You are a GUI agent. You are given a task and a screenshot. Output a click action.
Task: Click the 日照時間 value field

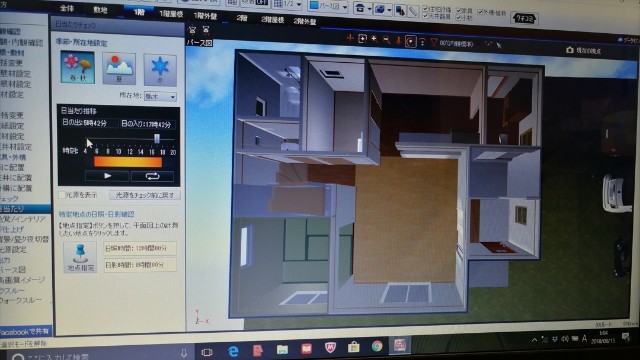click(x=140, y=248)
